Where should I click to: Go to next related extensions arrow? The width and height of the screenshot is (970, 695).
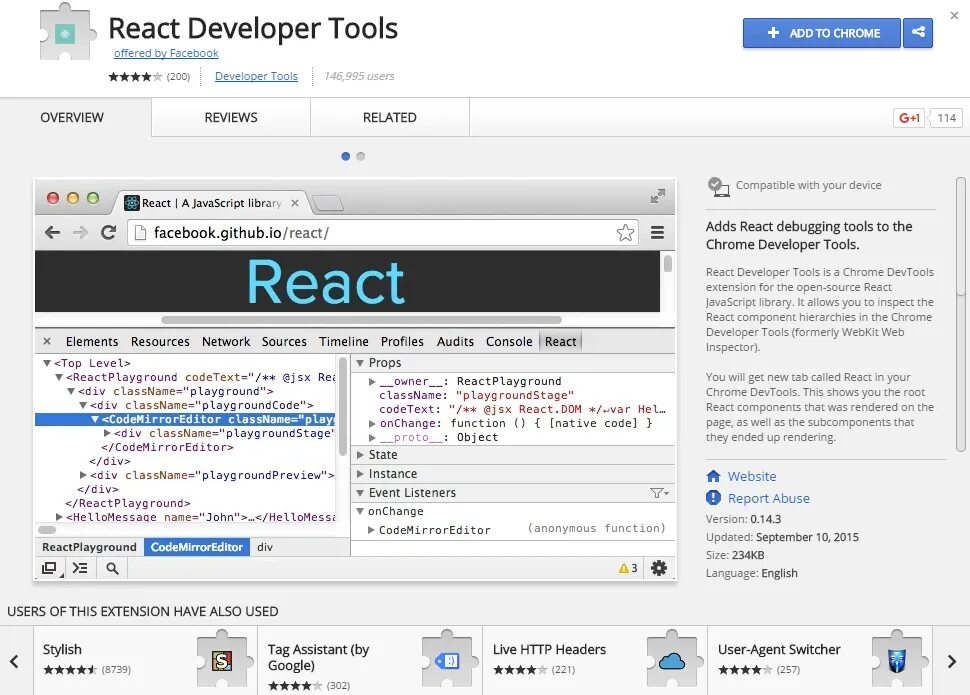pyautogui.click(x=951, y=662)
